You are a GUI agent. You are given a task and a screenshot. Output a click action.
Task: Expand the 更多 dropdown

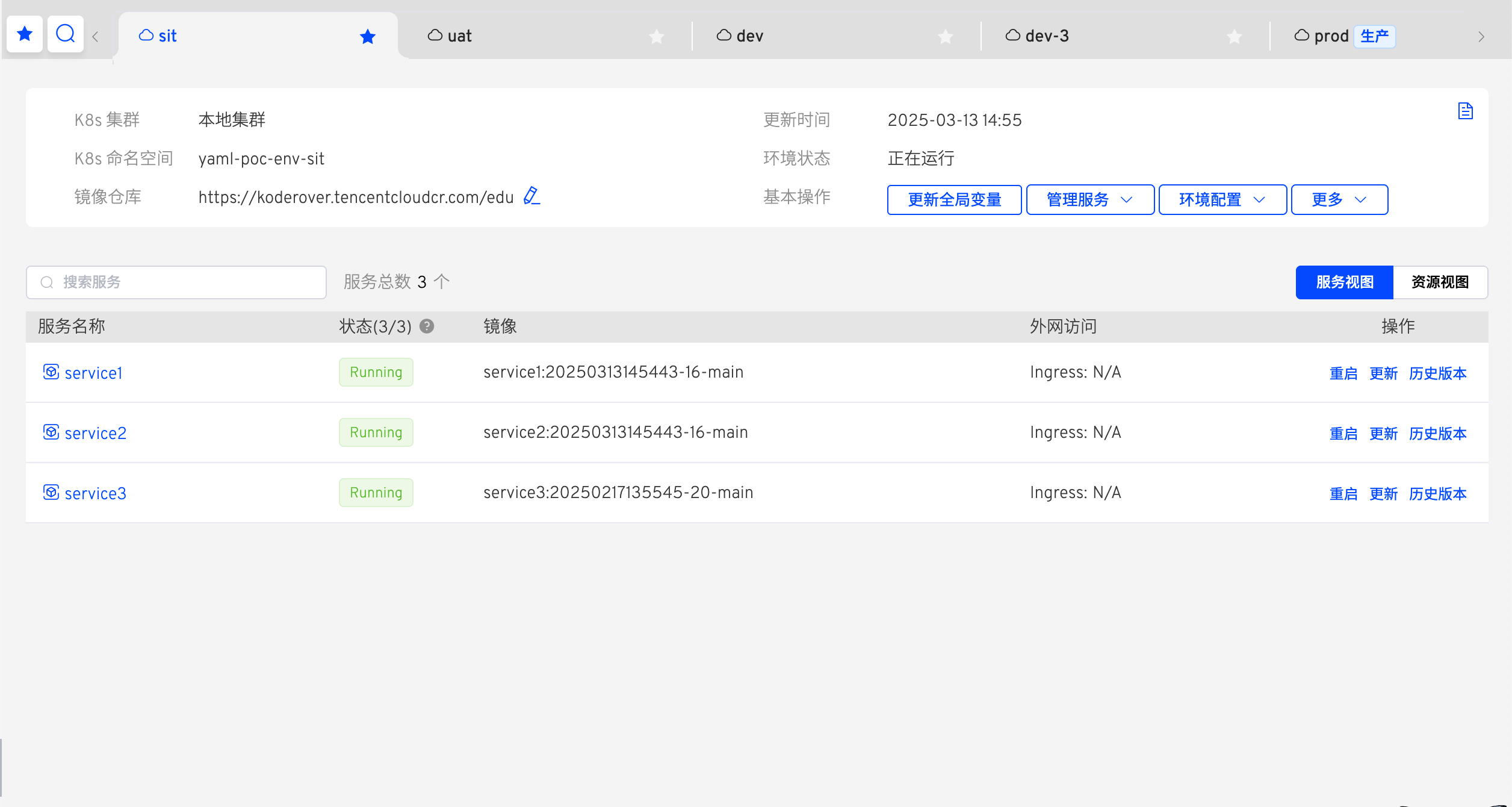pyautogui.click(x=1339, y=199)
